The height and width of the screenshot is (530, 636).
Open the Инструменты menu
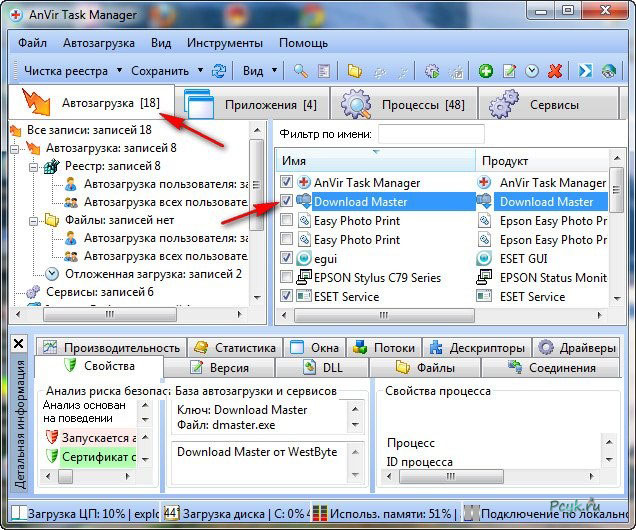(225, 43)
